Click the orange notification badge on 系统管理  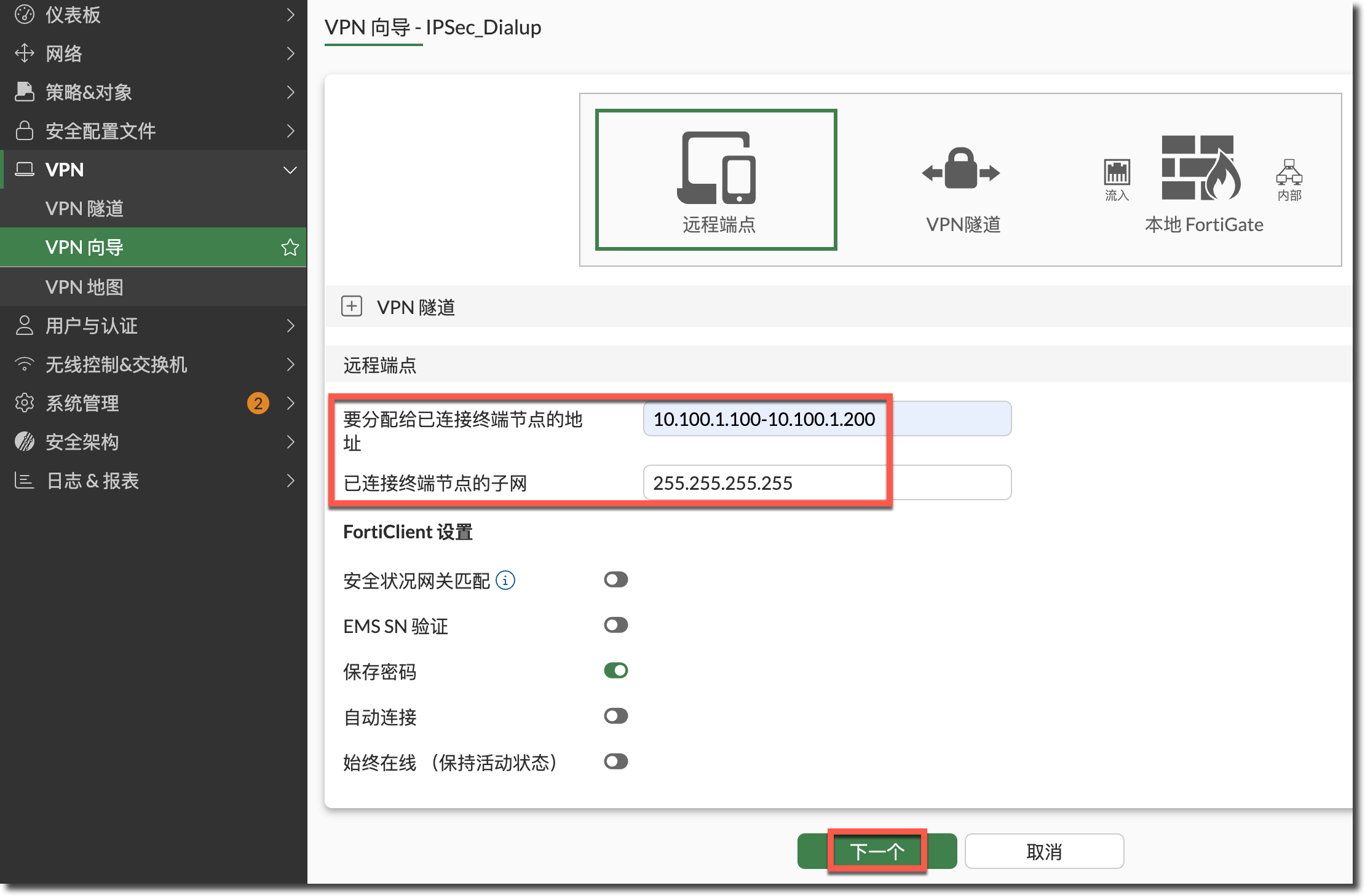(258, 403)
